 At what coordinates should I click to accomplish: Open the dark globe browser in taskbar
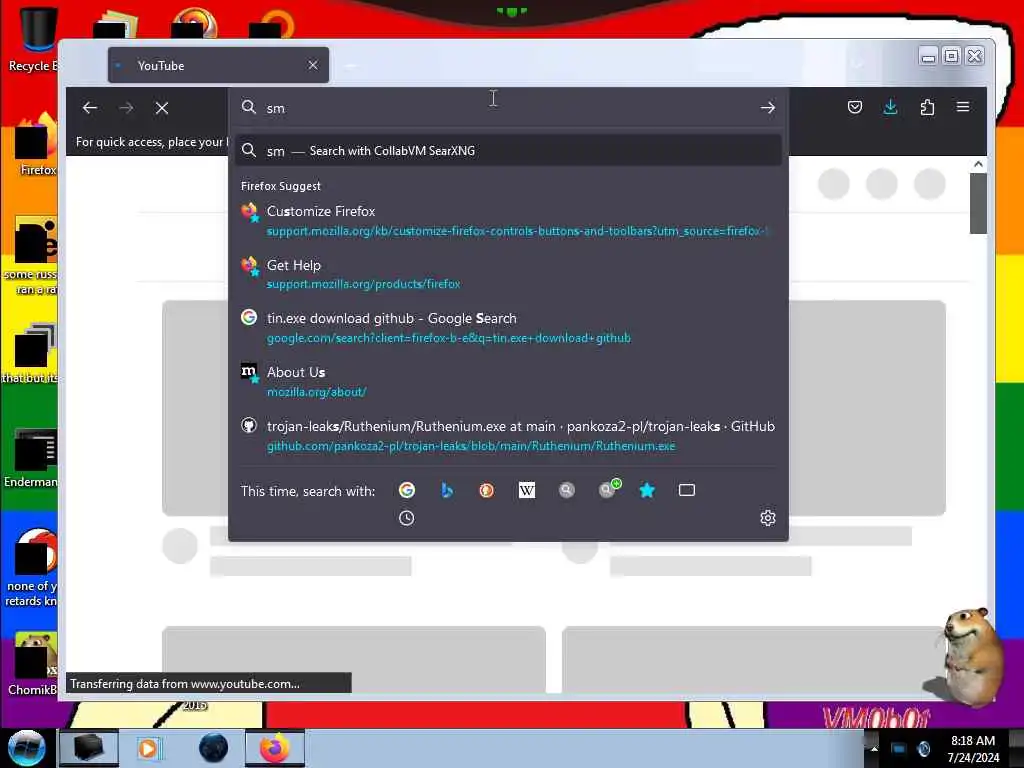(x=213, y=748)
